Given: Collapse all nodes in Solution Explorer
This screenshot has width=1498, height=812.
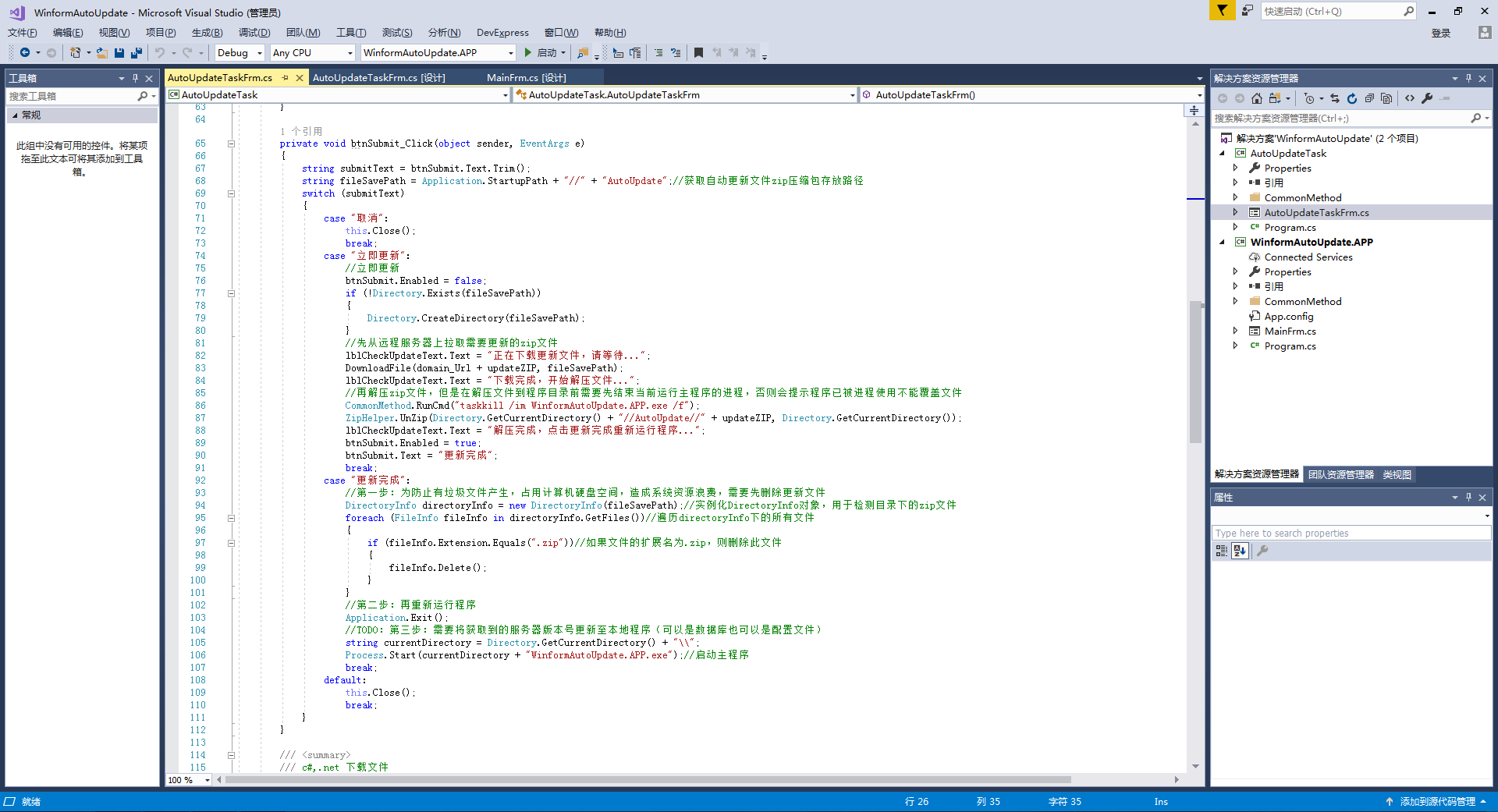Looking at the screenshot, I should point(1369,98).
